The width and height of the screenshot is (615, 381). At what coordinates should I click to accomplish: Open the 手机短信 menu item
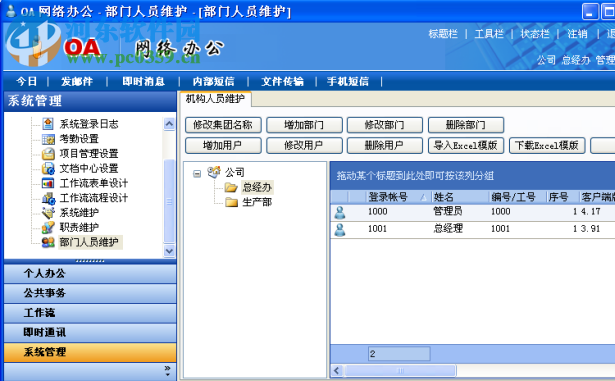[348, 82]
